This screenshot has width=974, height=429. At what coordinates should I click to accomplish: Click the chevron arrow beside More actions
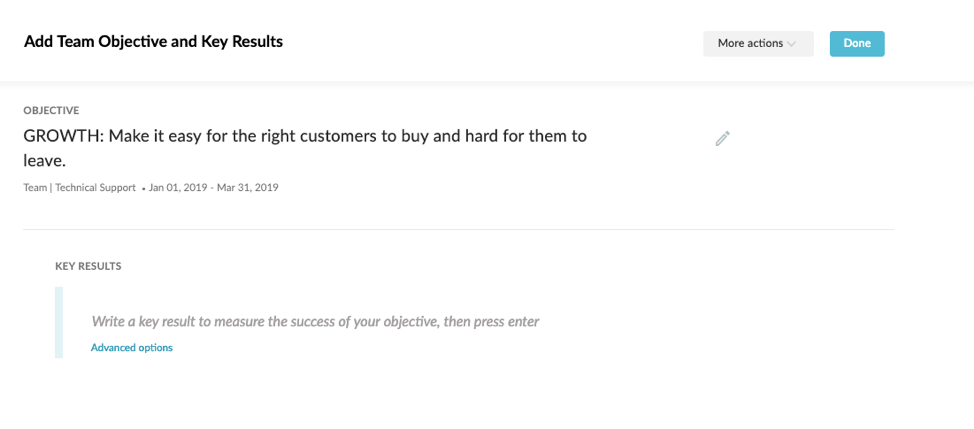(792, 44)
